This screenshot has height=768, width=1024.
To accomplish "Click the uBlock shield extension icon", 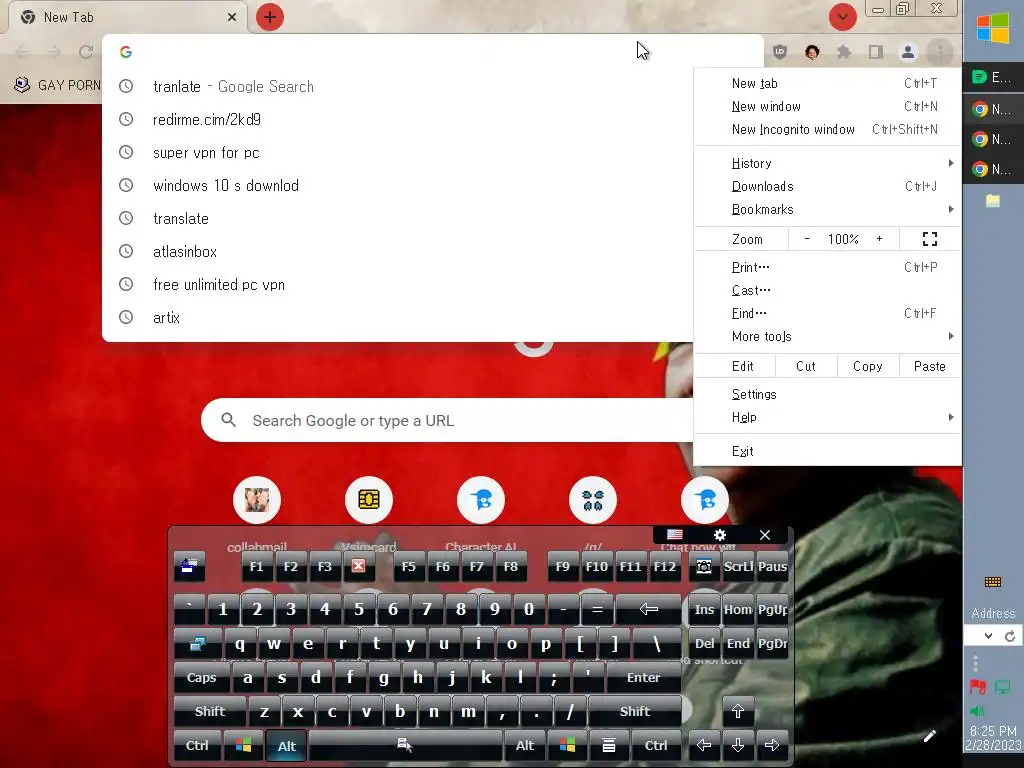I will click(x=780, y=52).
